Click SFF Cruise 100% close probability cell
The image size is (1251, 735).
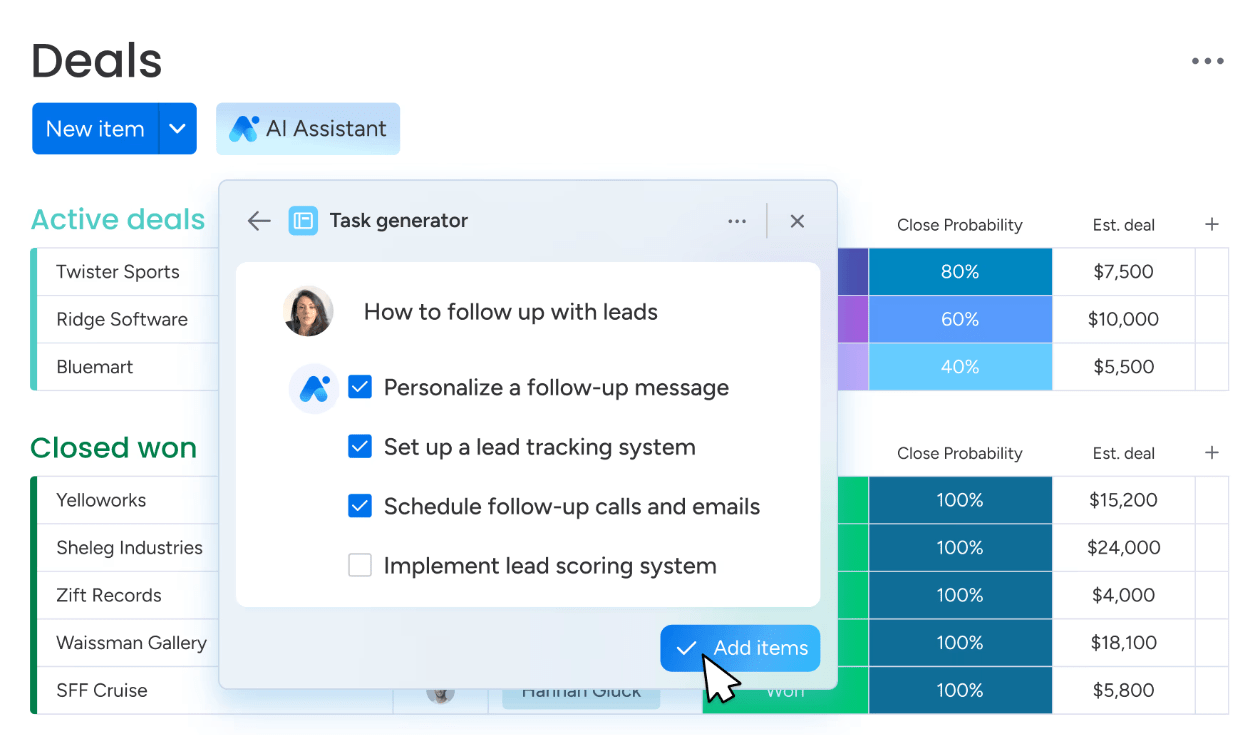pyautogui.click(x=960, y=690)
